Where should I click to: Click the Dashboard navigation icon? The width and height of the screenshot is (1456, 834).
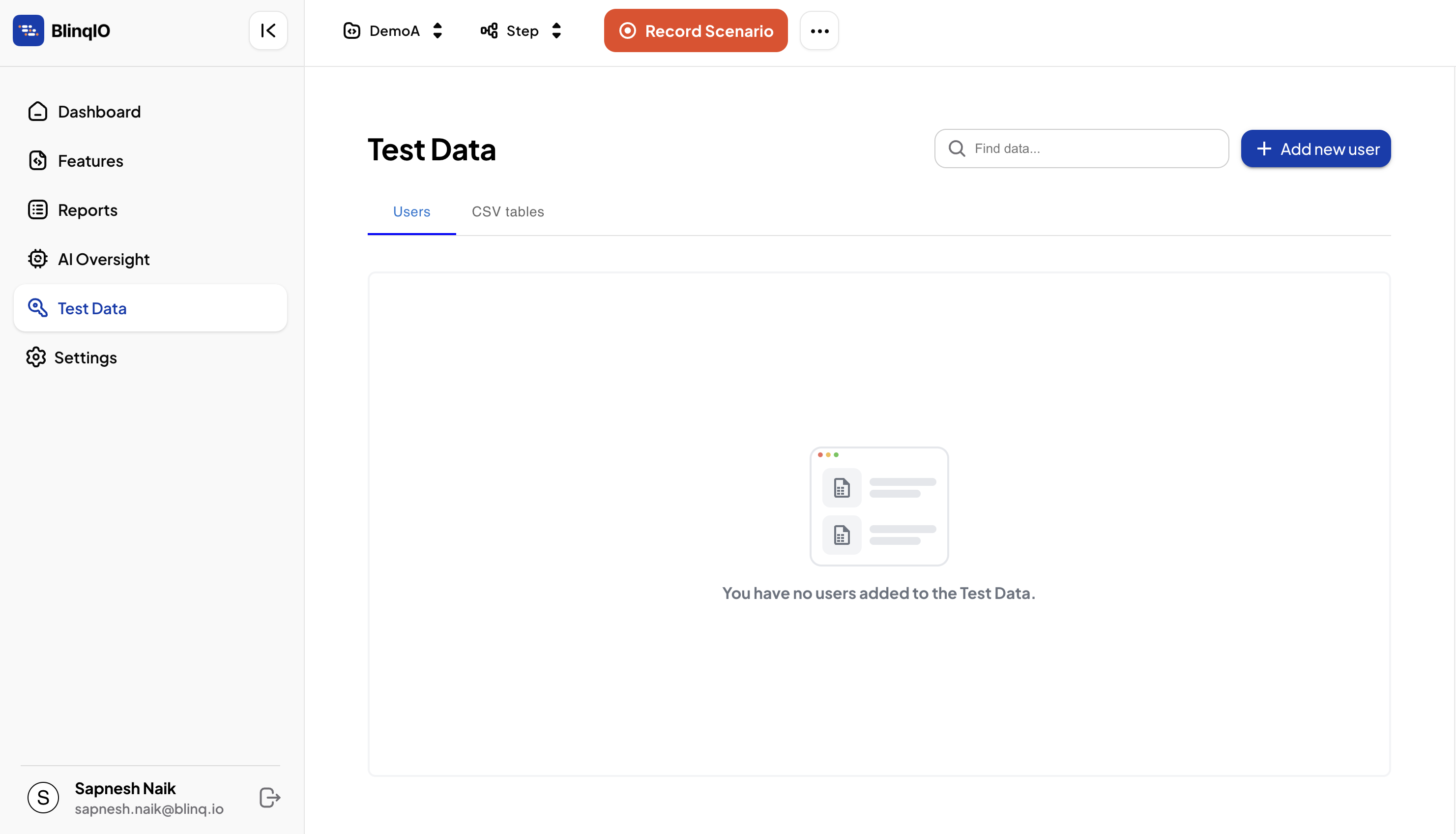(x=37, y=111)
